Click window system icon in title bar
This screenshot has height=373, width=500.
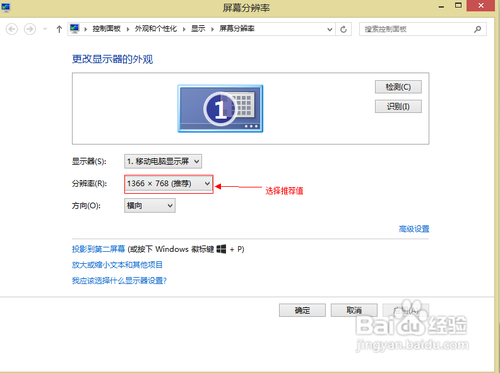tap(6, 7)
